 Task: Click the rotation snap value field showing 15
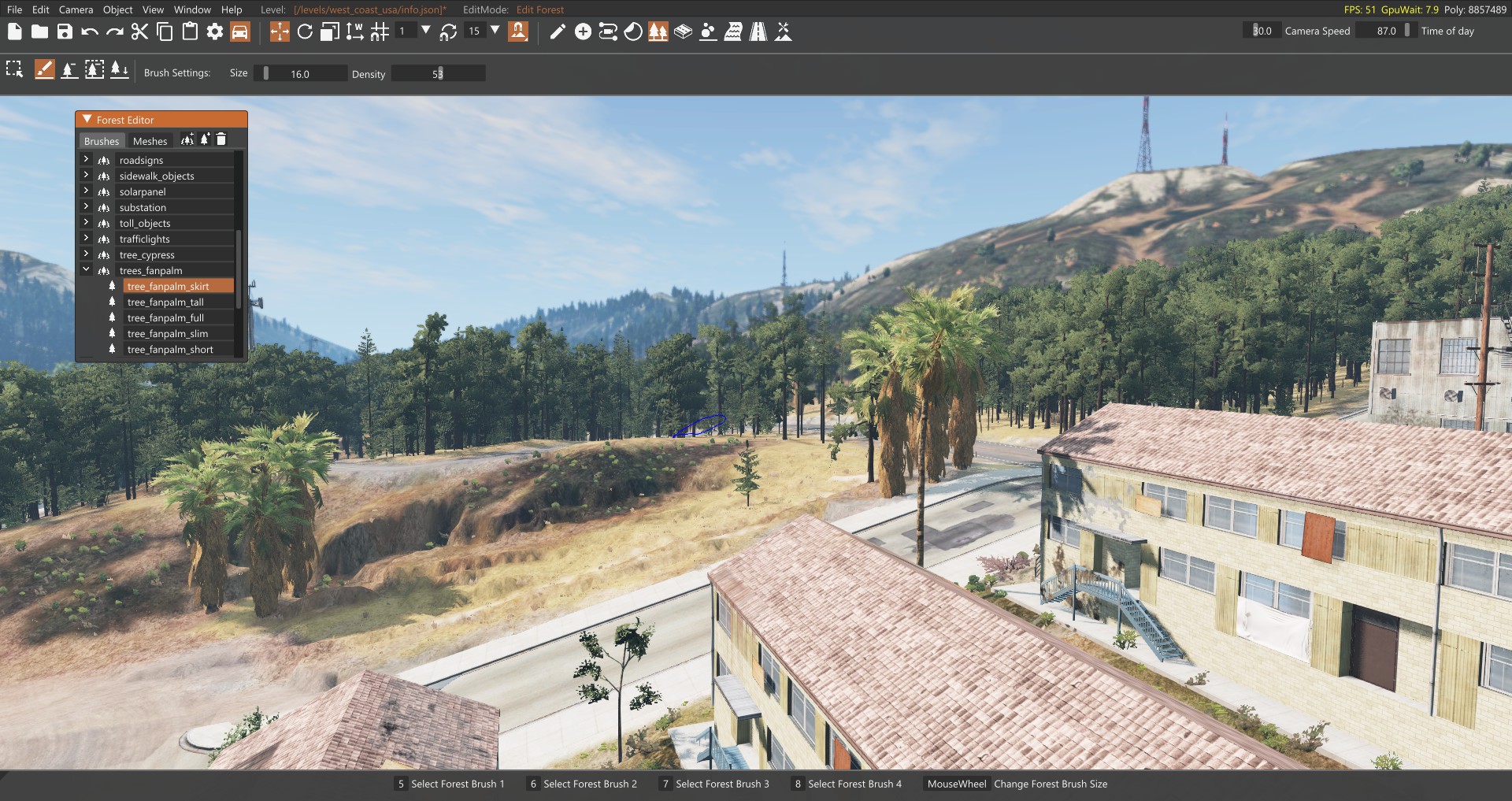tap(475, 31)
